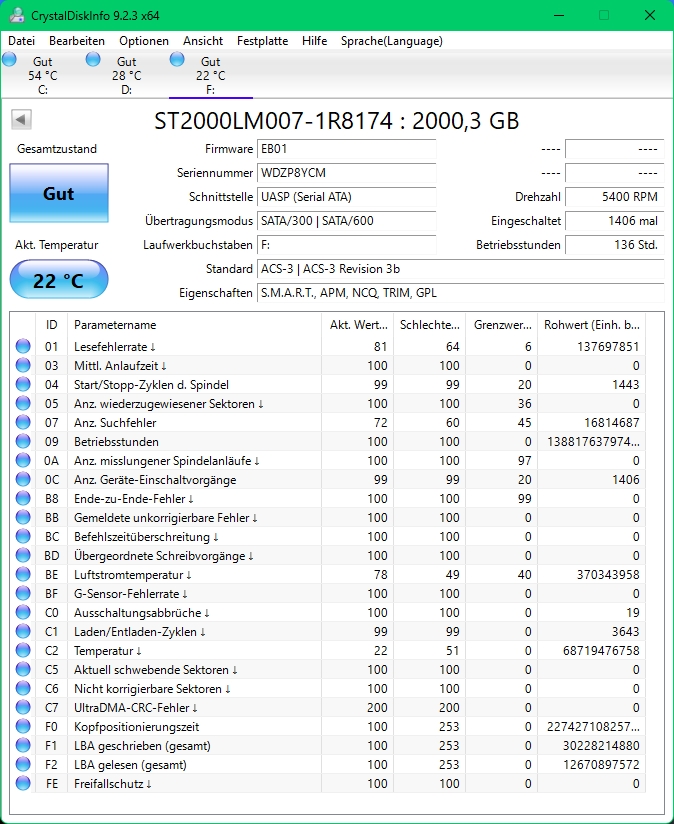Click the Eingeschaltet value 1406 mal
The width and height of the screenshot is (674, 824).
[615, 221]
